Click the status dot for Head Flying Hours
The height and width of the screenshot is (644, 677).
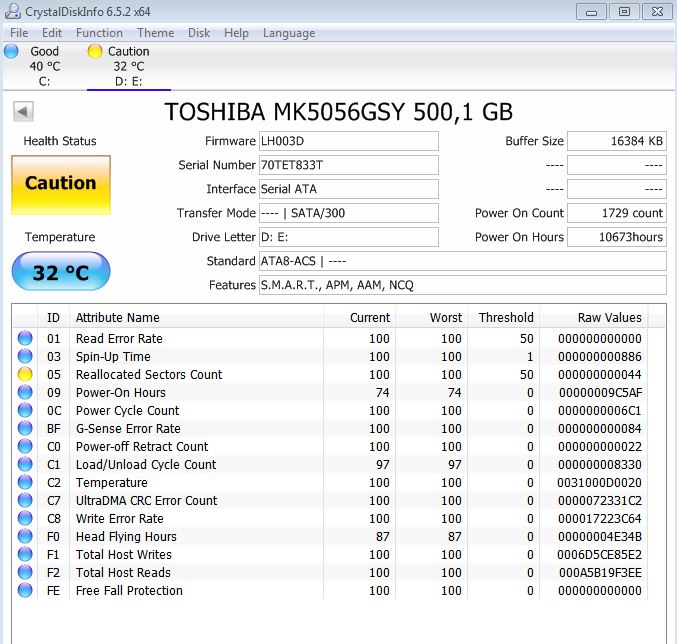25,536
